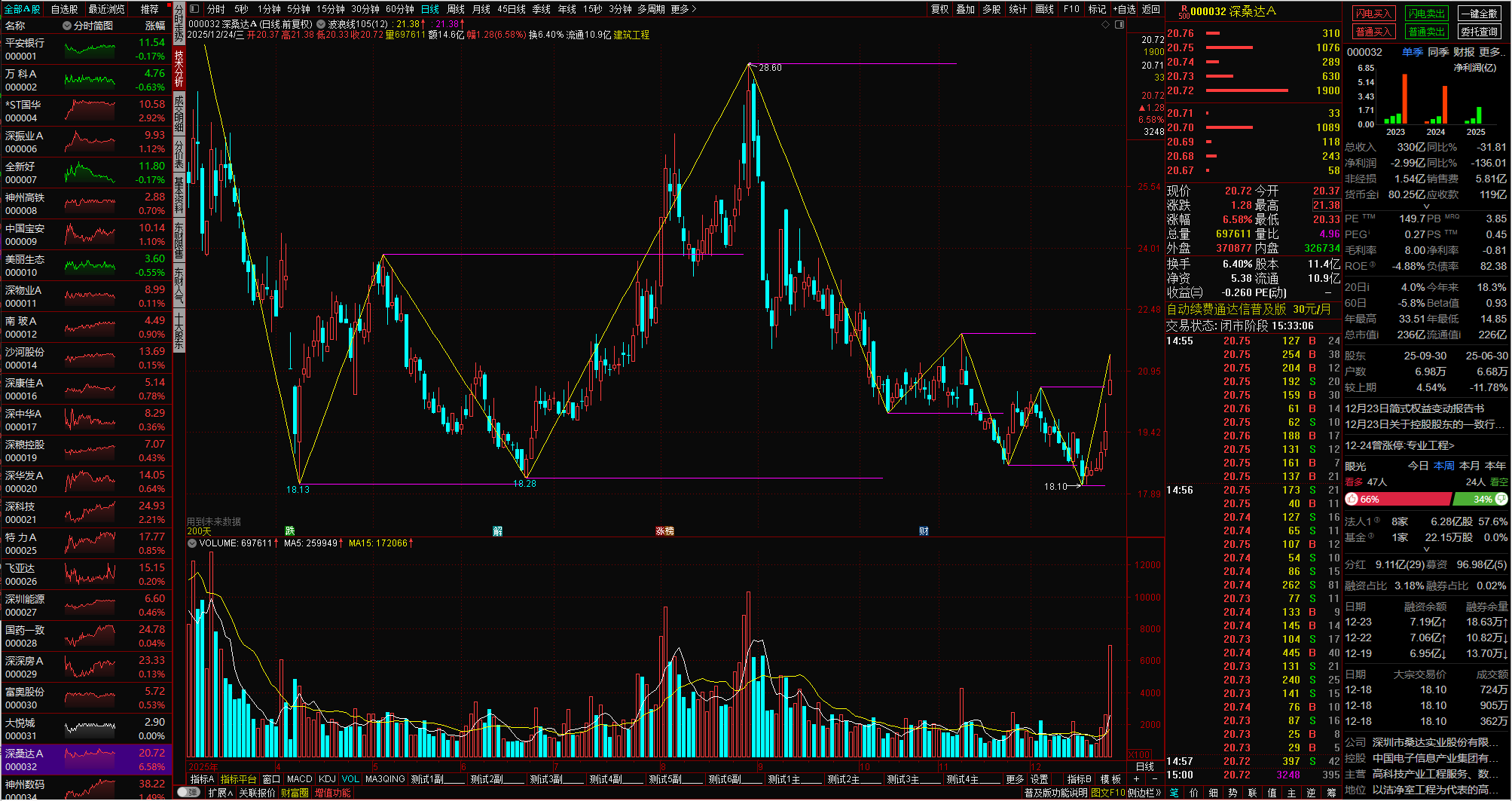Image resolution: width=1512 pixels, height=801 pixels.
Task: Select 平安银行 000001 in stock list
Action: click(86, 49)
